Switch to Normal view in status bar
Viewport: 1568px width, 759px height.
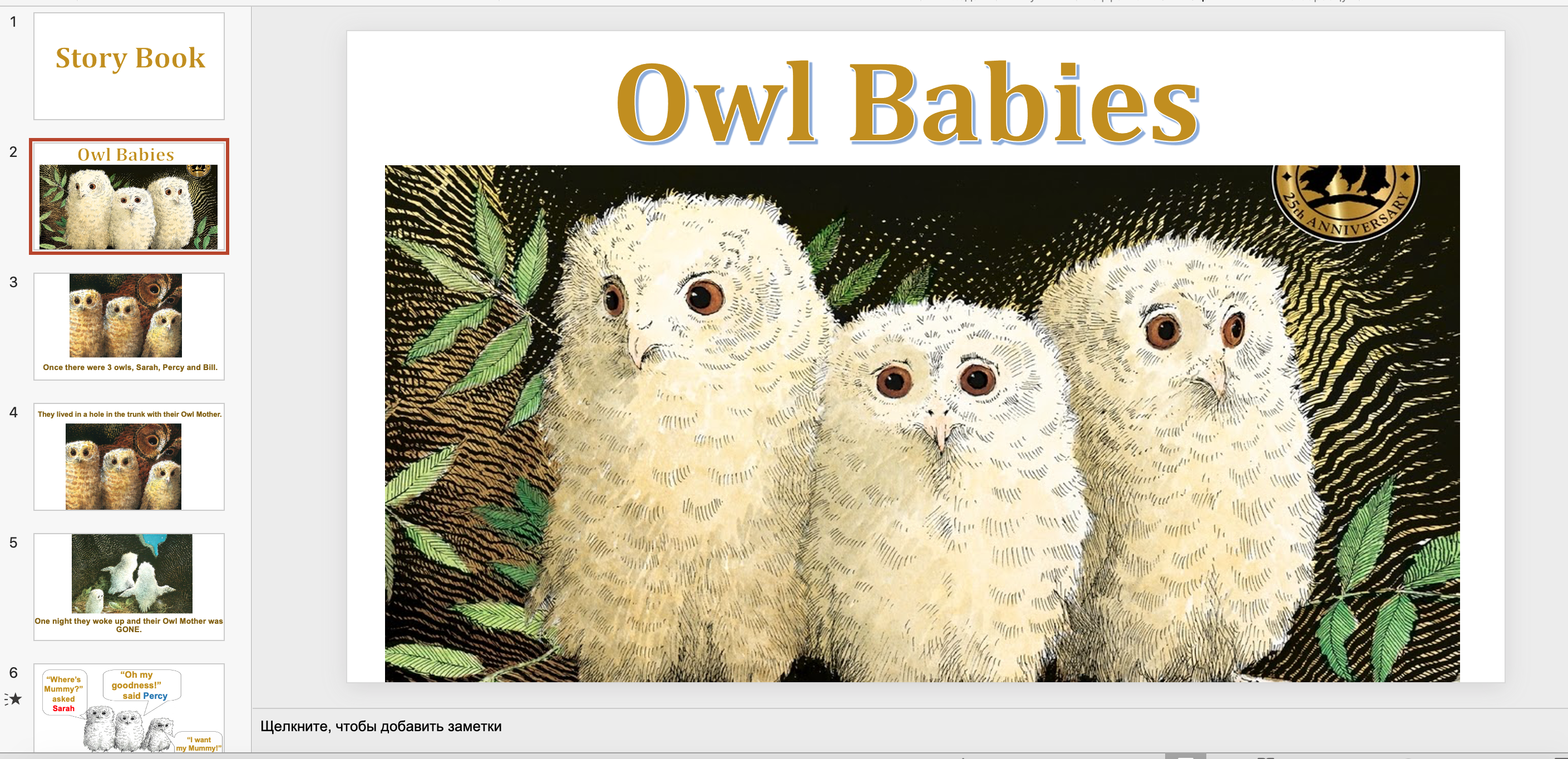pos(1185,757)
